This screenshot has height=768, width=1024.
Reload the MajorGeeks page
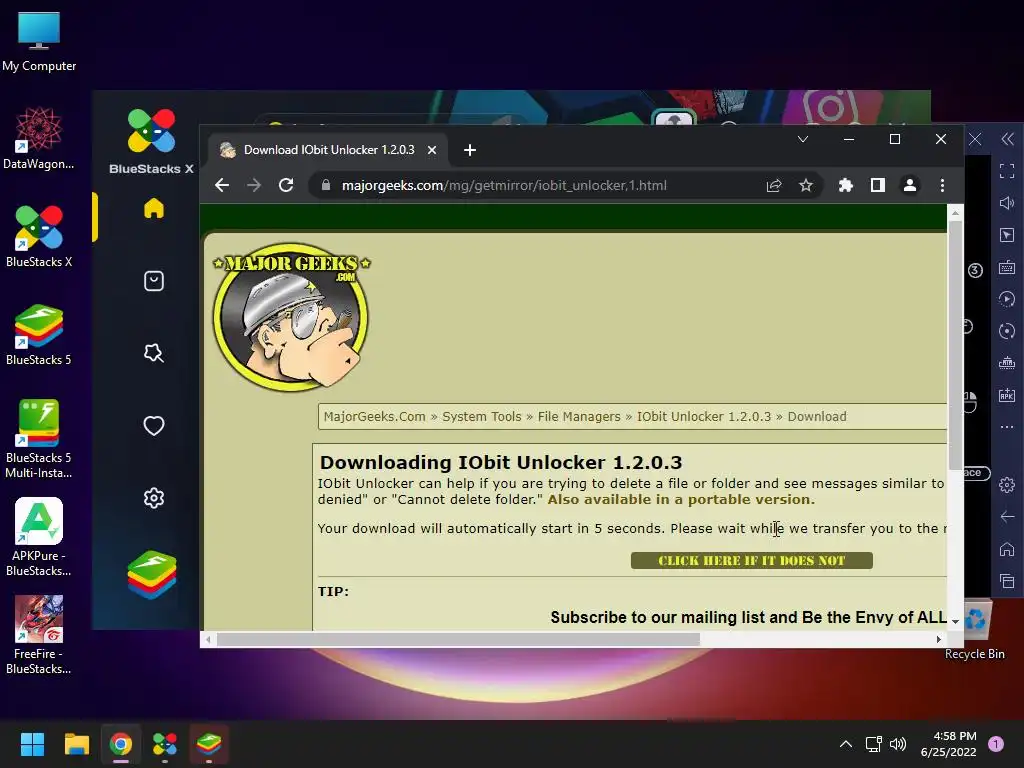pos(286,185)
